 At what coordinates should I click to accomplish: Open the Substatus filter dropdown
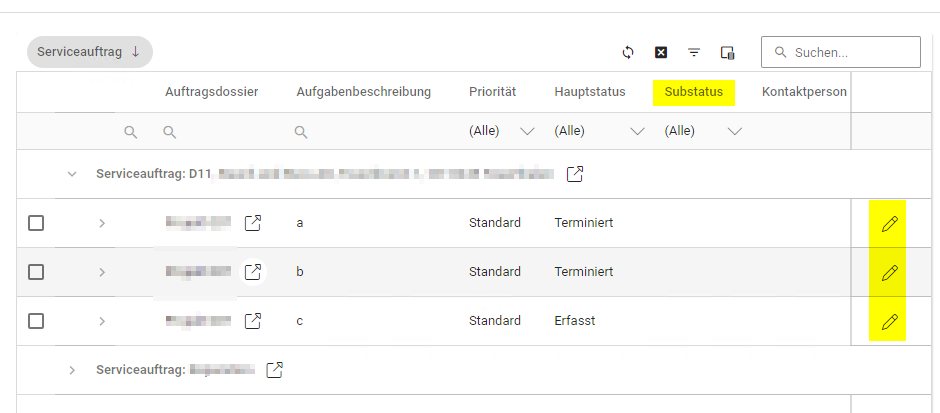pyautogui.click(x=735, y=131)
